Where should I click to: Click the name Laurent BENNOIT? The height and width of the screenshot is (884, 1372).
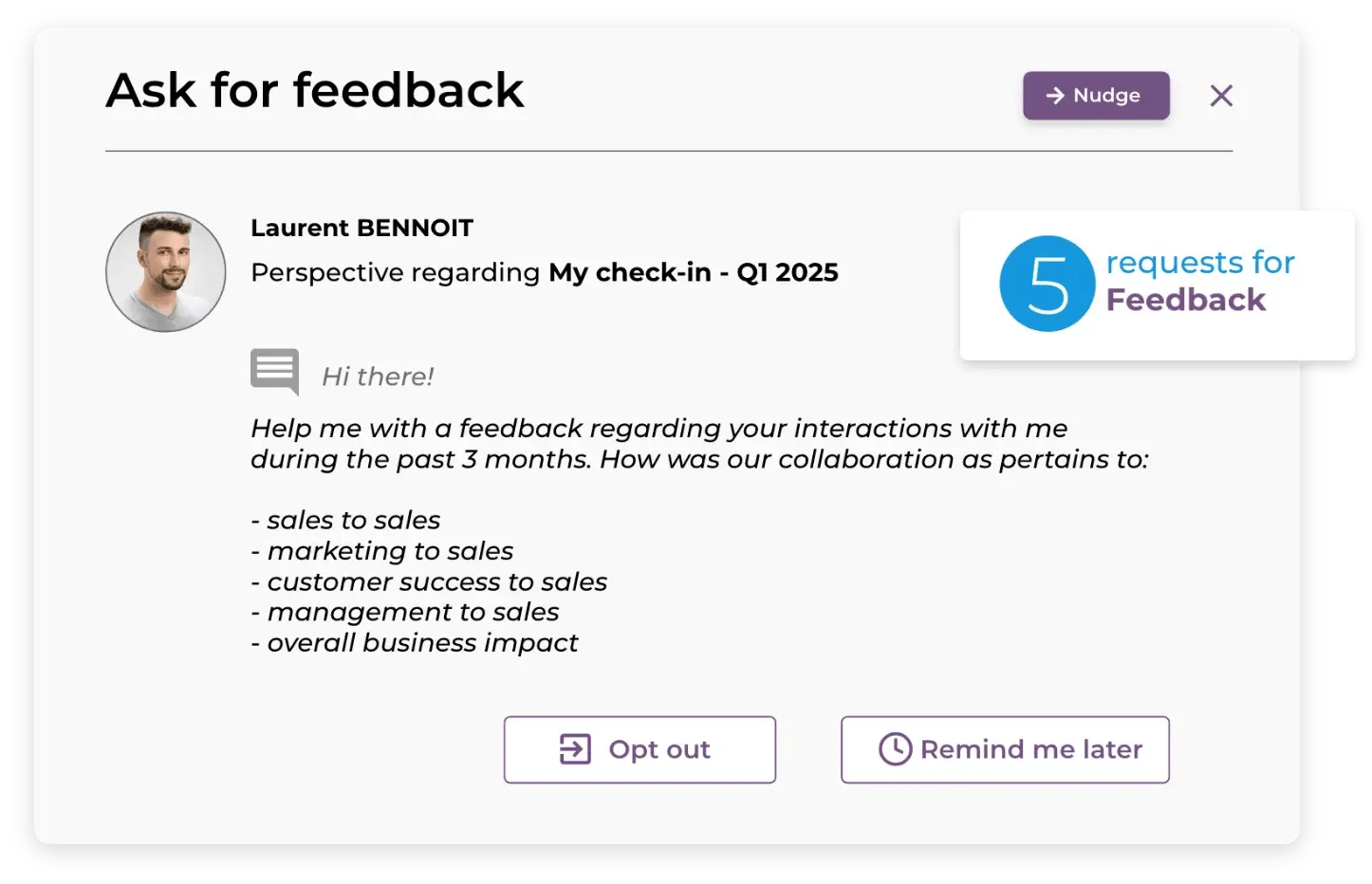pos(362,228)
